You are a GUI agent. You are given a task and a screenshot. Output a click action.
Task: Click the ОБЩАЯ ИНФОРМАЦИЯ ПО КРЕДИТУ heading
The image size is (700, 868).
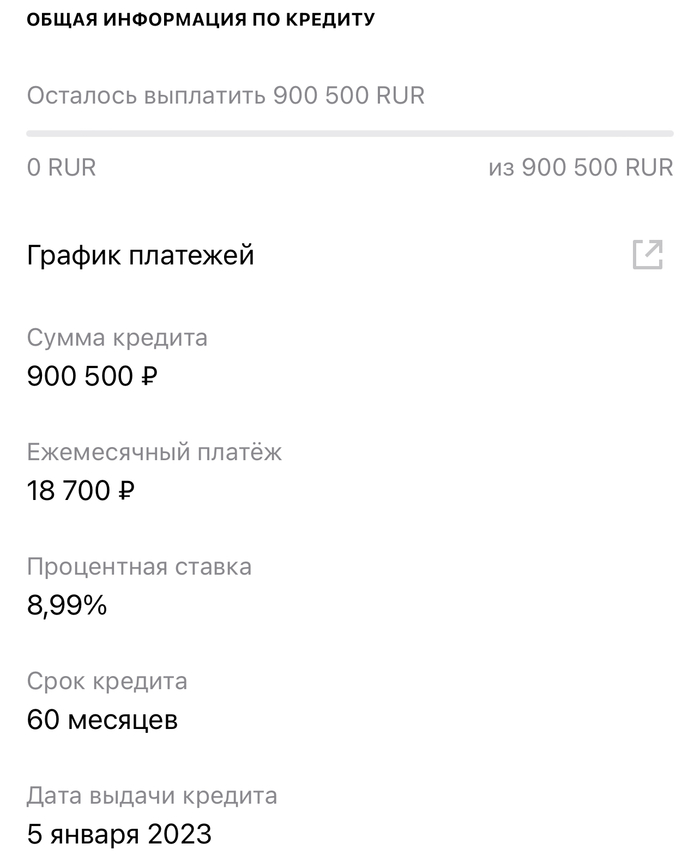click(x=201, y=20)
